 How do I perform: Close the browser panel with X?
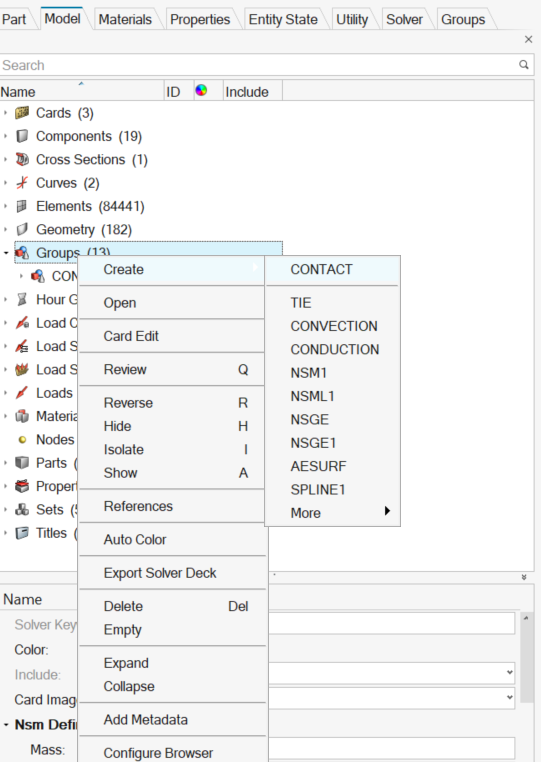[528, 39]
